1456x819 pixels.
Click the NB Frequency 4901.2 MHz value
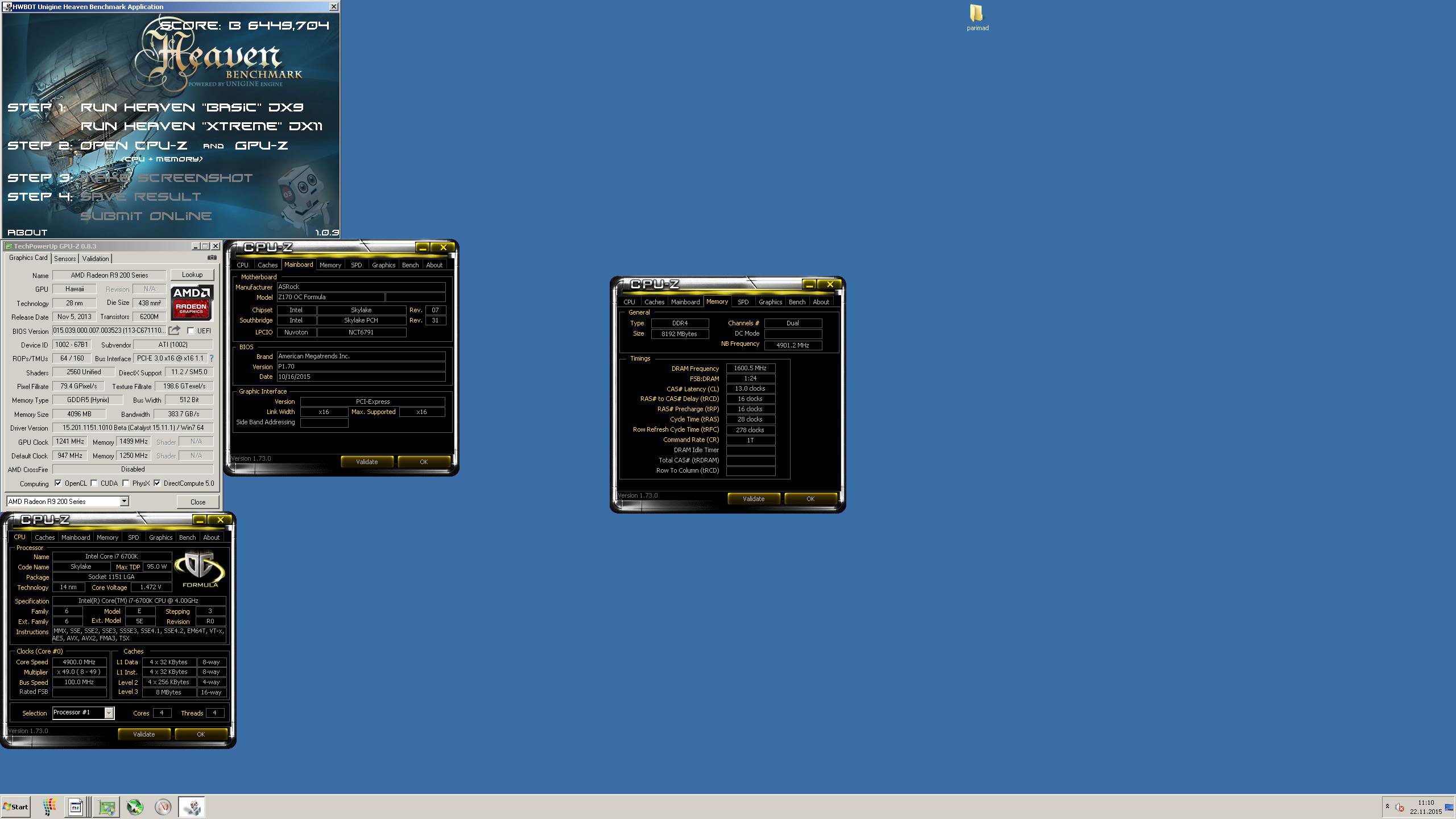793,345
